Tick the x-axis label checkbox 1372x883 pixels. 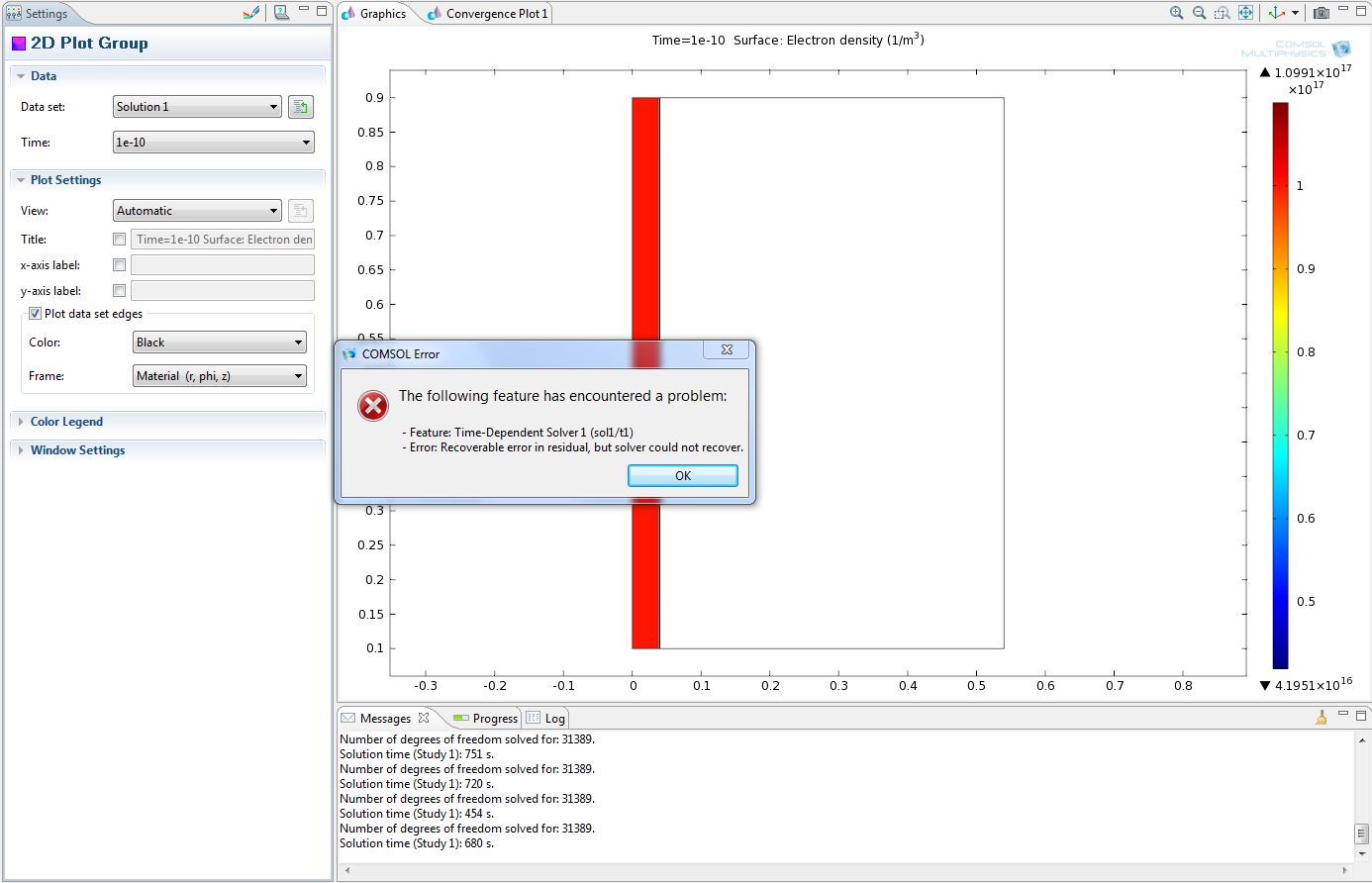120,265
